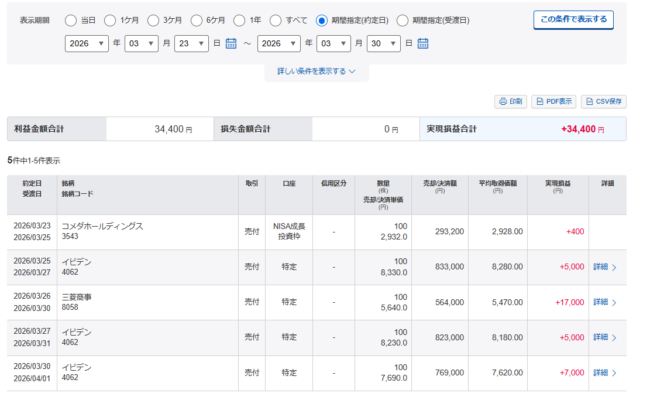Screen dimensions: 650x400
Task: Open the end day 30 dropdown
Action: [384, 44]
